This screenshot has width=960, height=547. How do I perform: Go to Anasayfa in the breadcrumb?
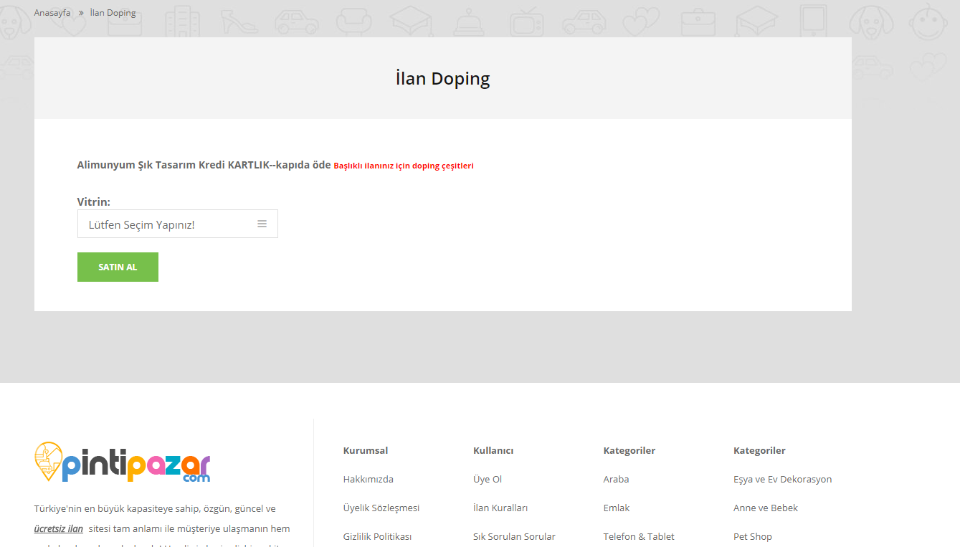pos(52,13)
